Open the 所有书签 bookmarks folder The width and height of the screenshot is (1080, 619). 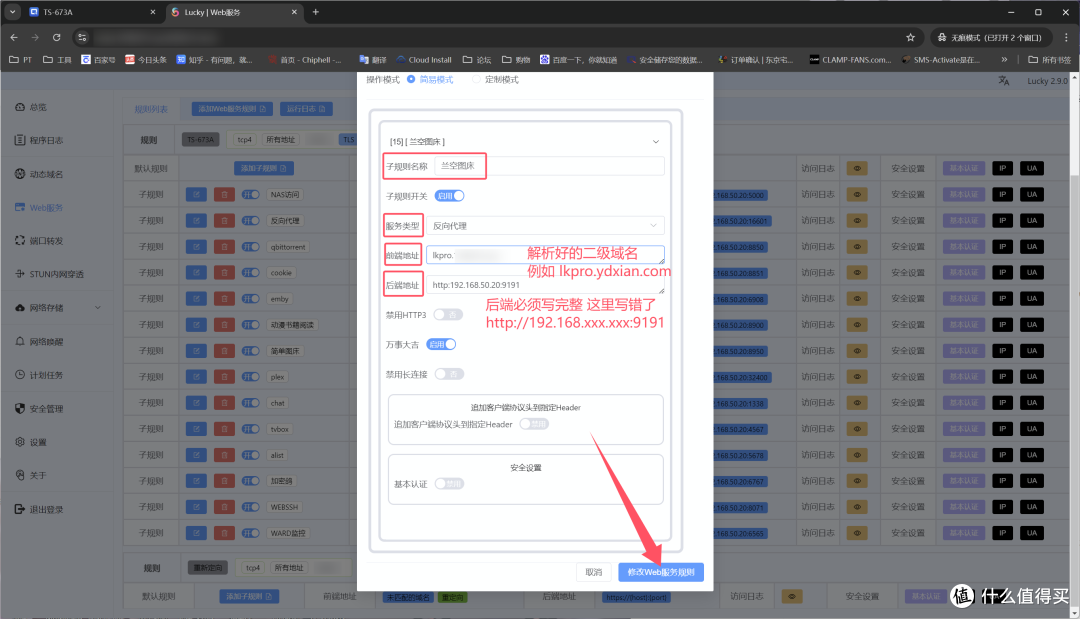click(x=1050, y=60)
